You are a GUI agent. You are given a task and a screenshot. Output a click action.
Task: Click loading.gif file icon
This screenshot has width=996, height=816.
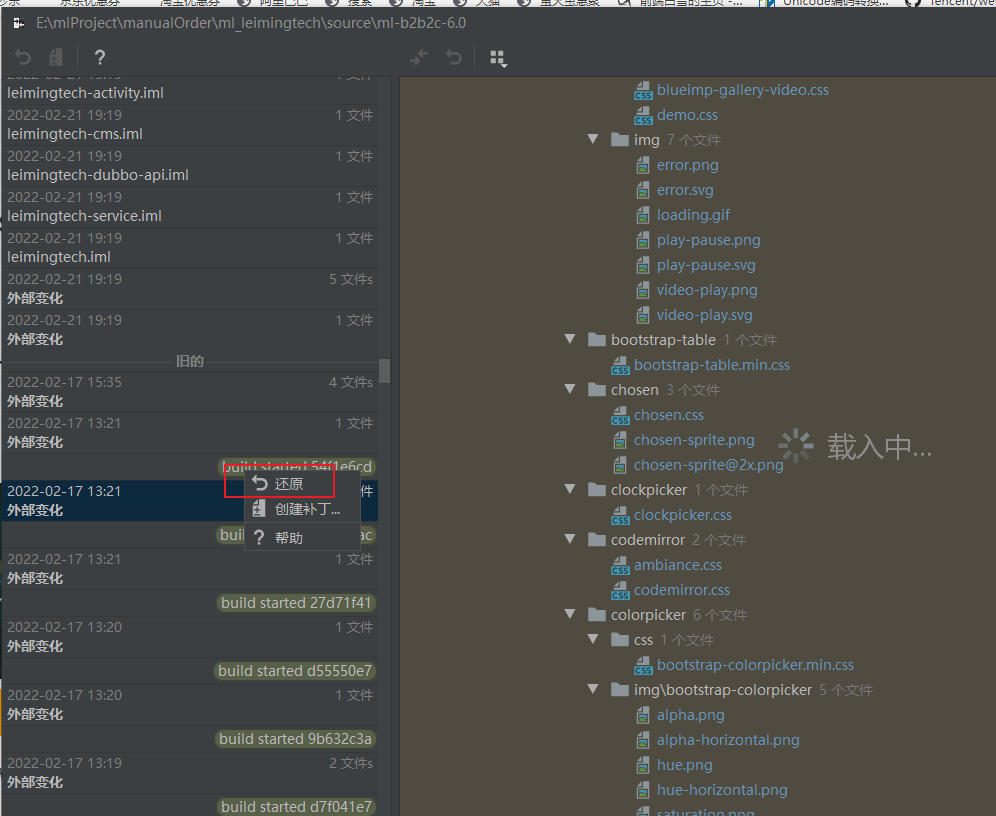coord(643,215)
